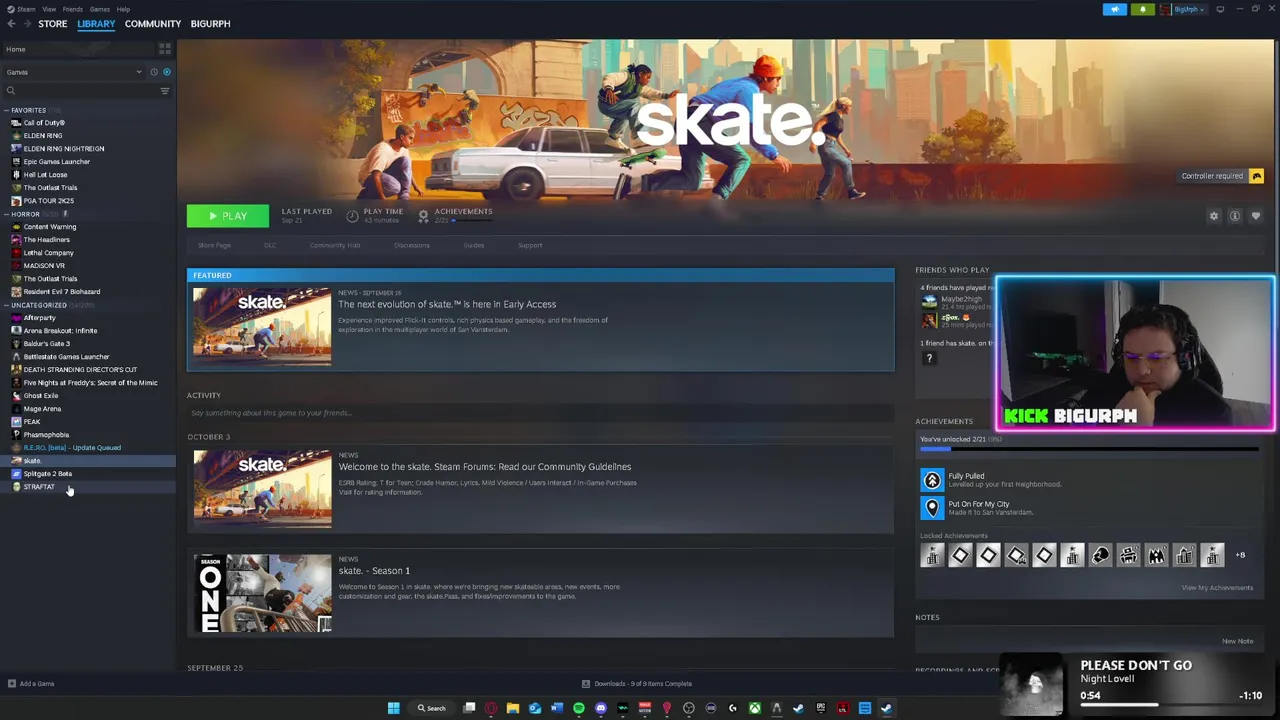Switch to the STORE tab

[x=53, y=24]
